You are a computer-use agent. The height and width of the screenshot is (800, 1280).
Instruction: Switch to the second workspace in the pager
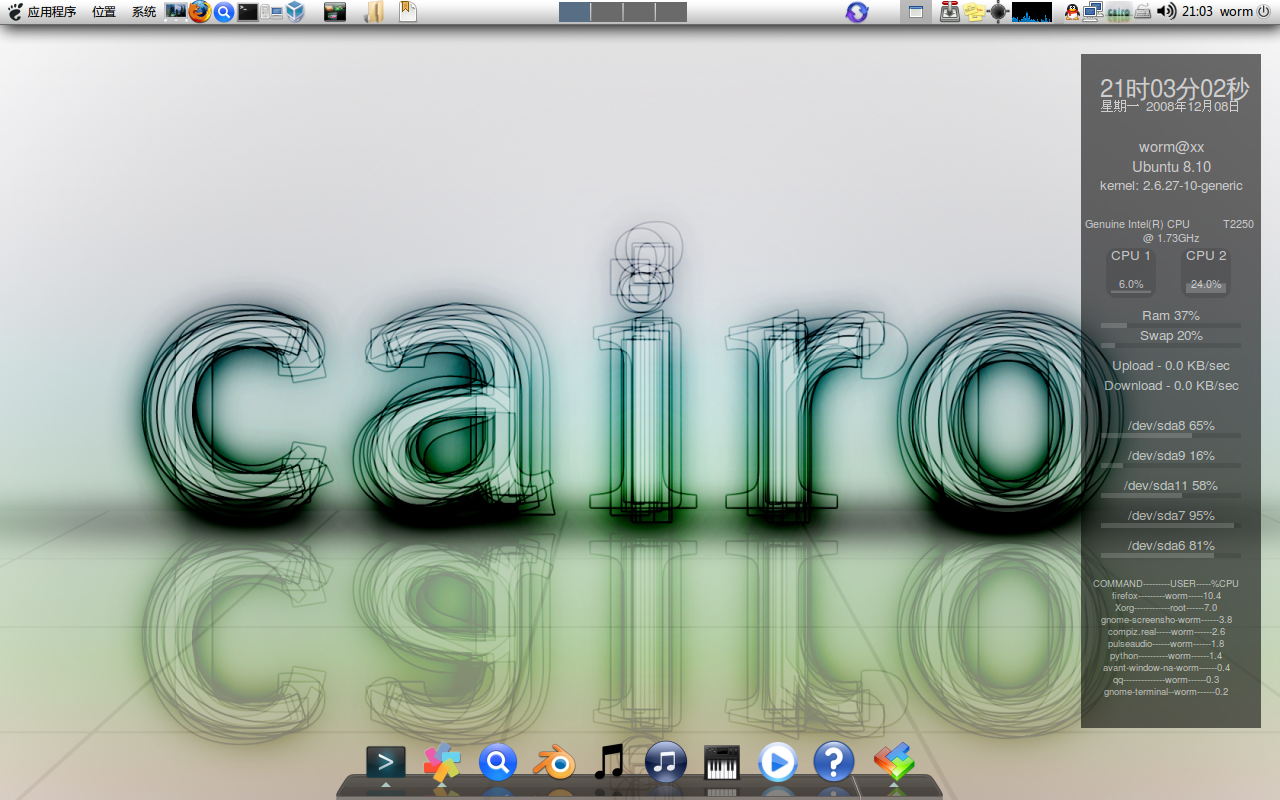tap(606, 12)
